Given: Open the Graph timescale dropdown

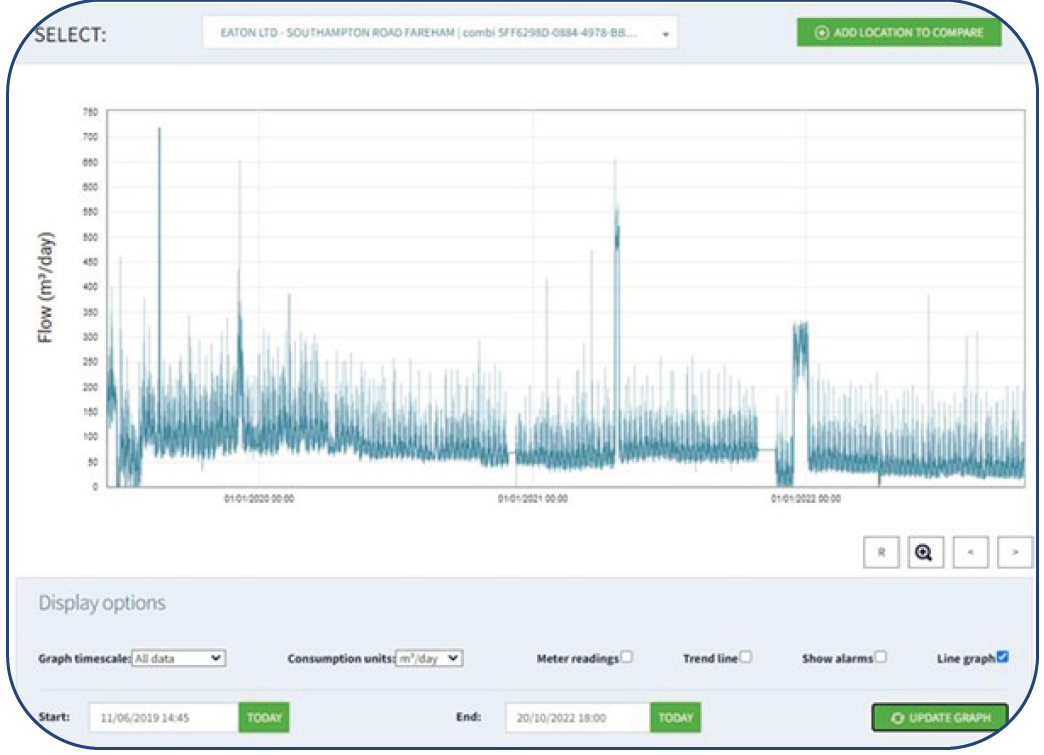Looking at the screenshot, I should [x=178, y=658].
